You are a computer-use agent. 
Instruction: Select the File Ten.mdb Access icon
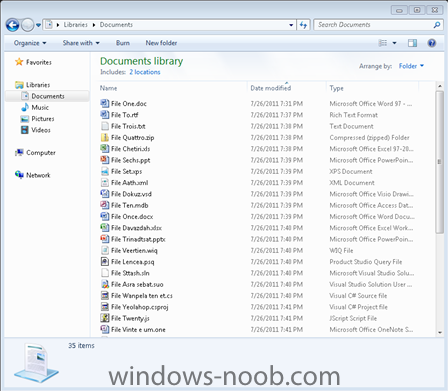tap(105, 205)
